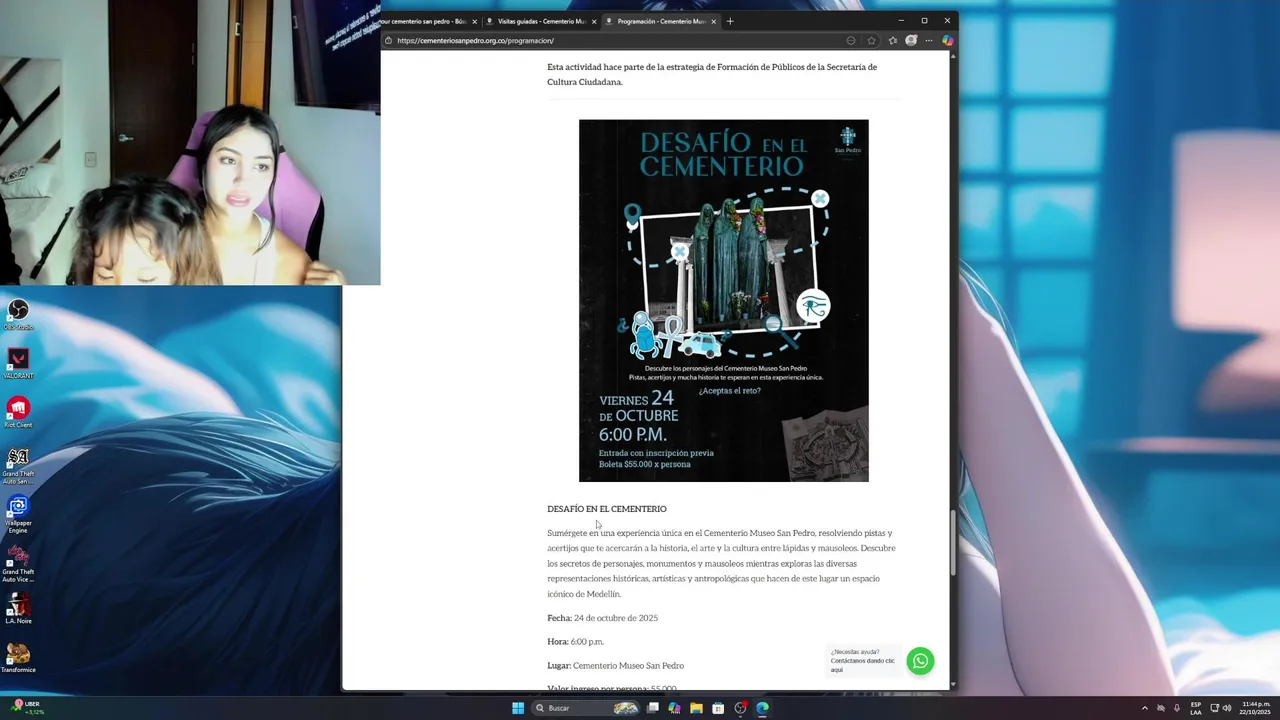Image resolution: width=1280 pixels, height=720 pixels.
Task: Open Edge favorites list icon
Action: coord(892,41)
